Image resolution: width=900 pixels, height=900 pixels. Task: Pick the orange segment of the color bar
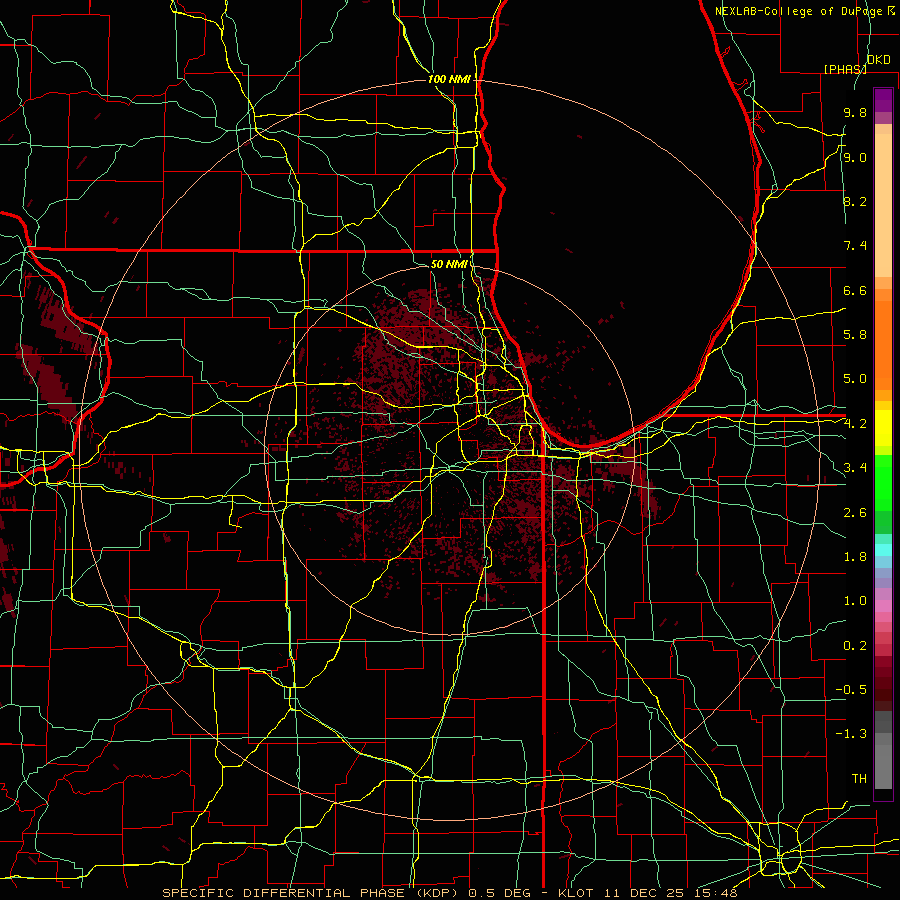pyautogui.click(x=883, y=344)
